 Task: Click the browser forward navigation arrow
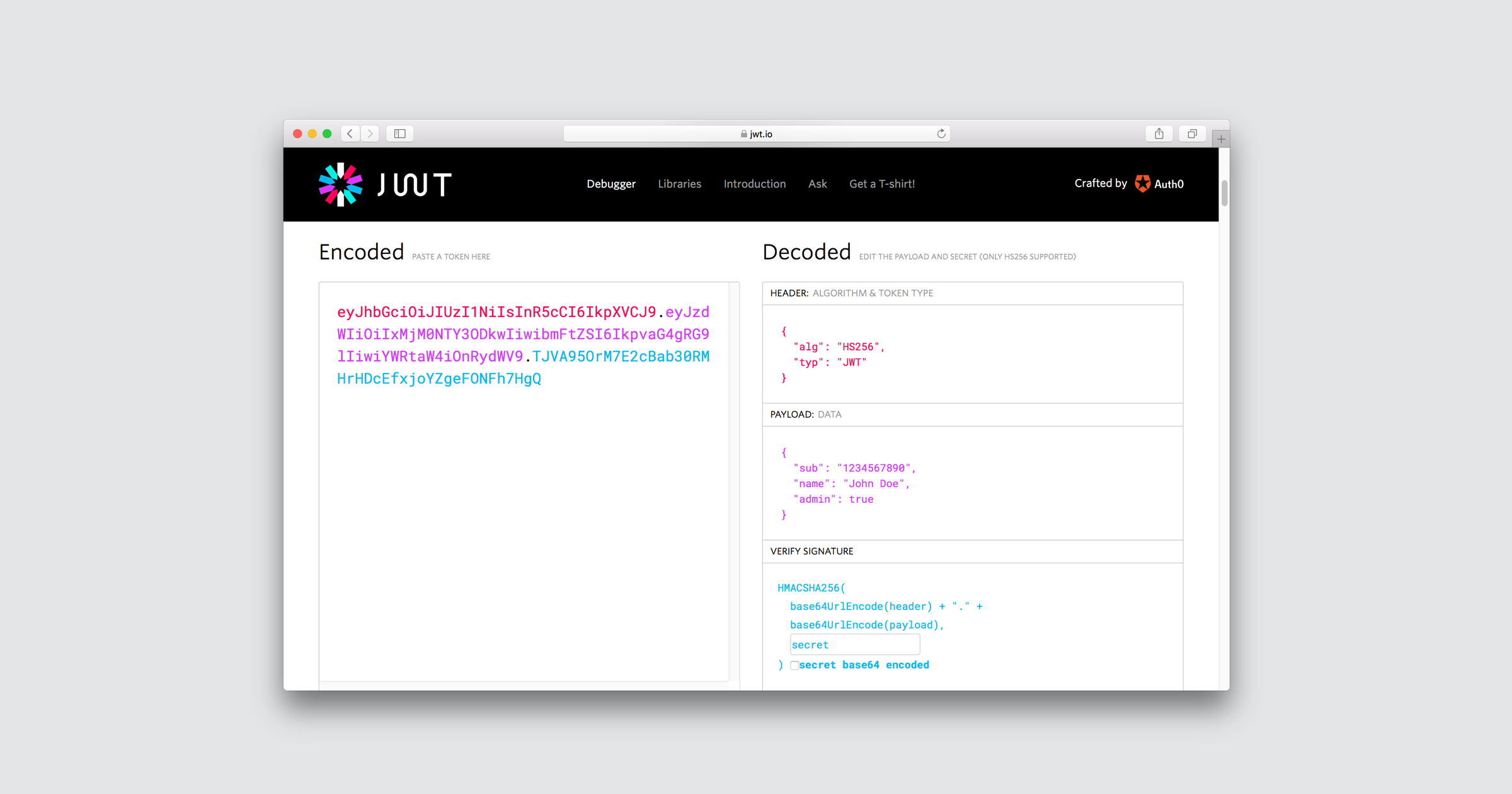(372, 132)
